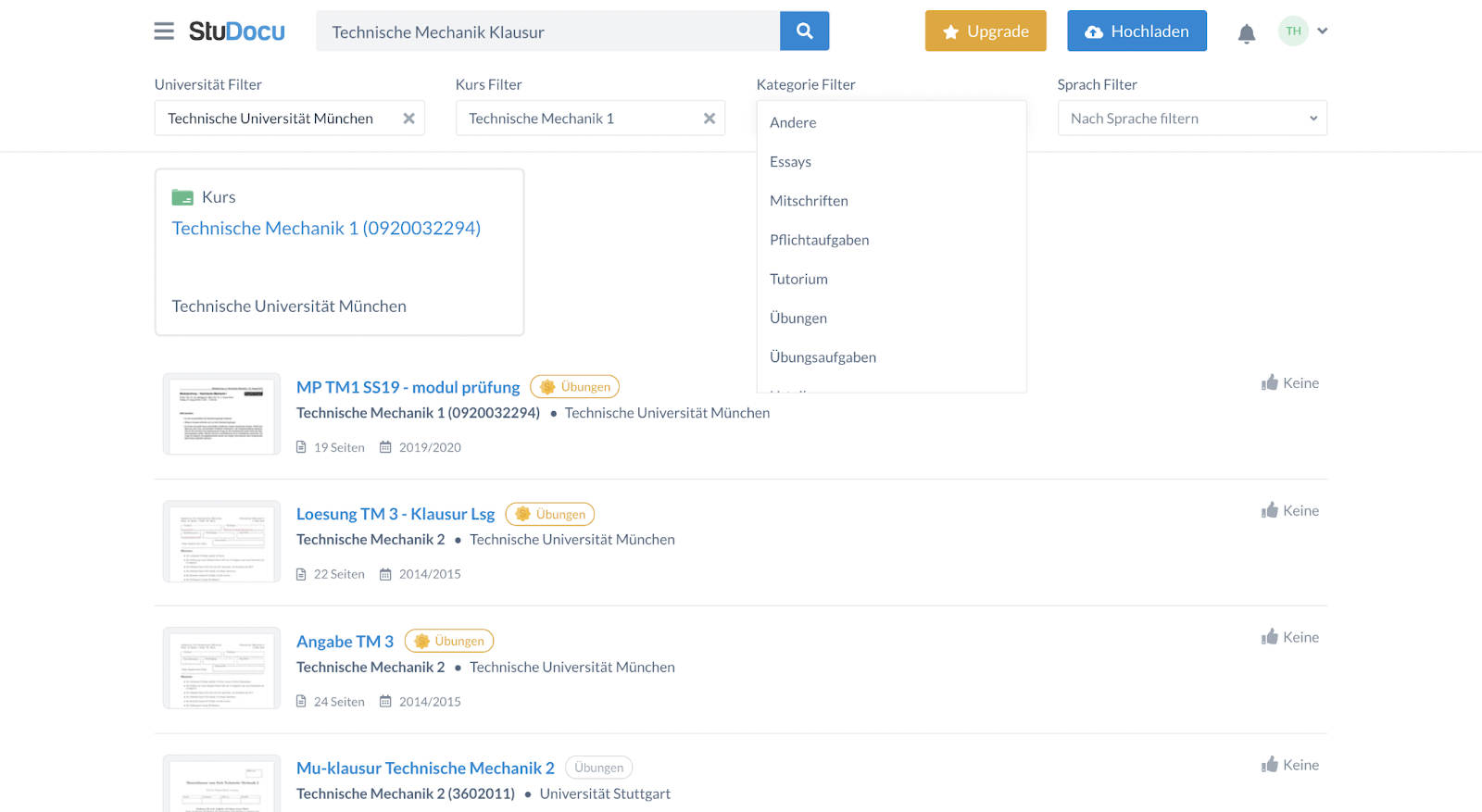Viewport: 1482px width, 812px height.
Task: Open course Technische Mechanik 1 (0920032294)
Action: coord(326,228)
